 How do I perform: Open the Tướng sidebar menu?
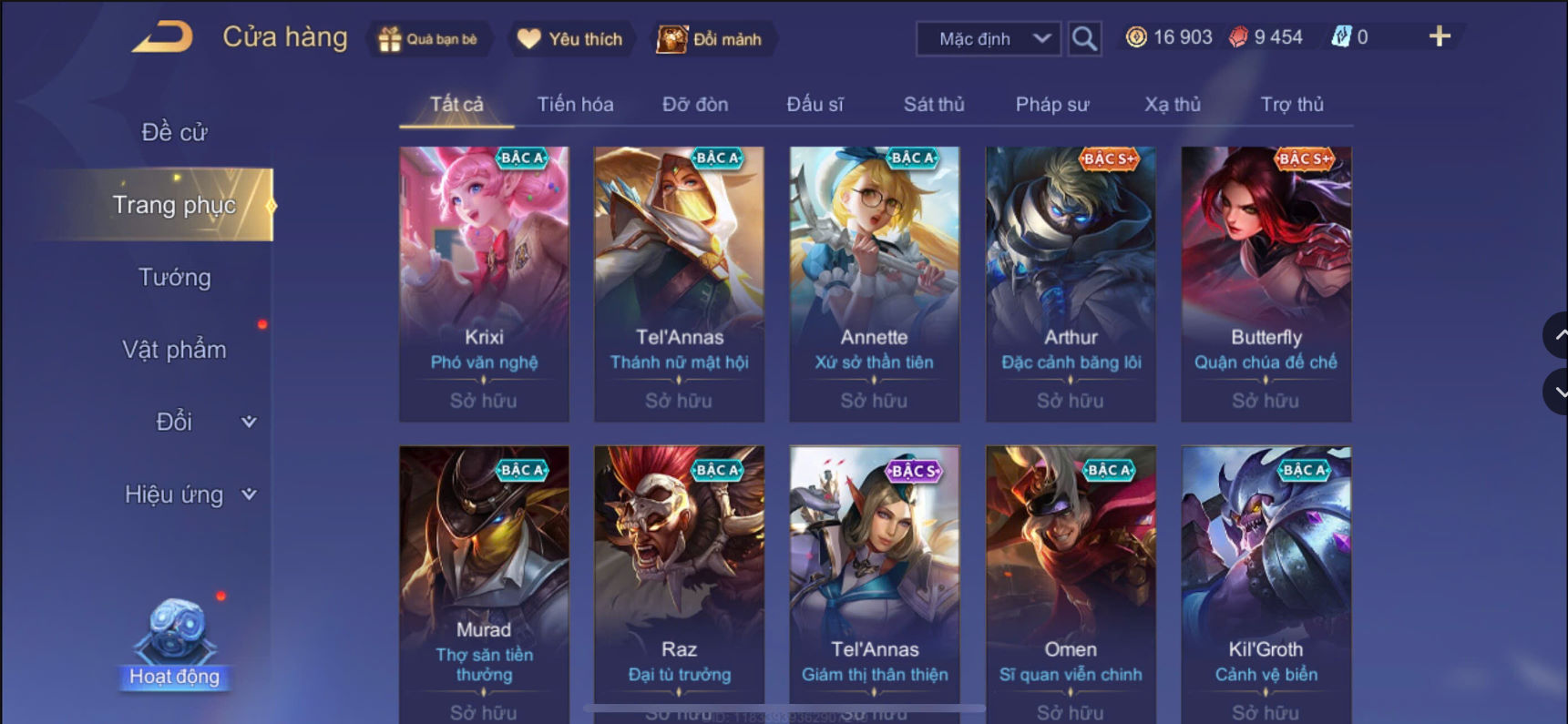point(174,277)
